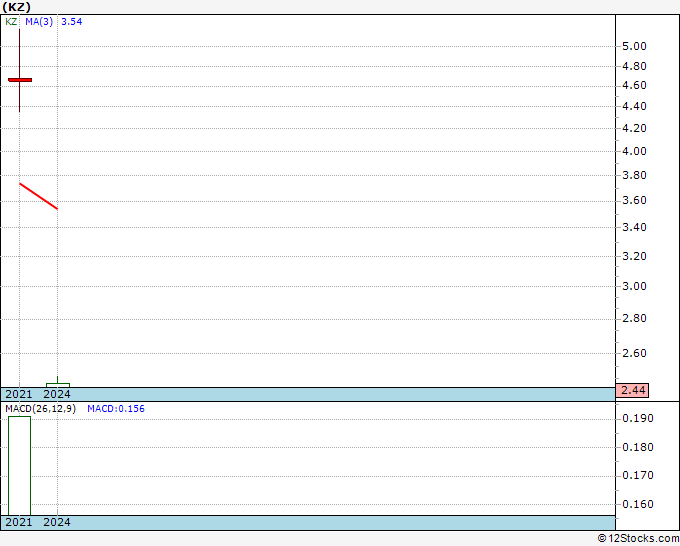Click the 5.00 price axis label
The width and height of the screenshot is (680, 546).
pyautogui.click(x=634, y=46)
